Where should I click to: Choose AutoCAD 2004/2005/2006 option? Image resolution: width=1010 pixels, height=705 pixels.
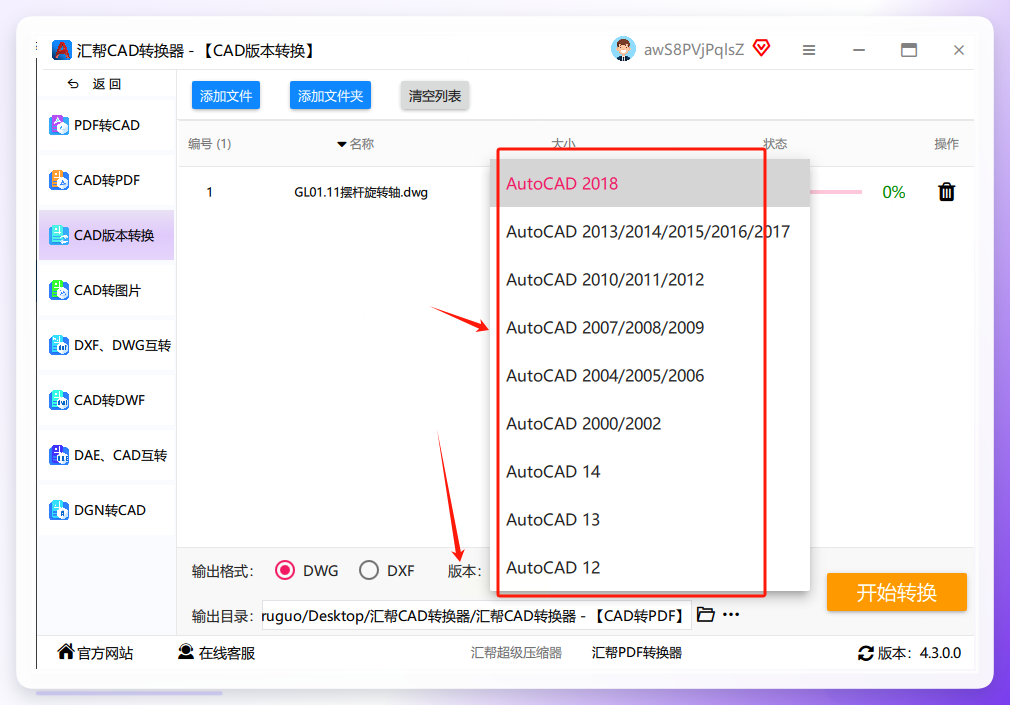point(649,376)
